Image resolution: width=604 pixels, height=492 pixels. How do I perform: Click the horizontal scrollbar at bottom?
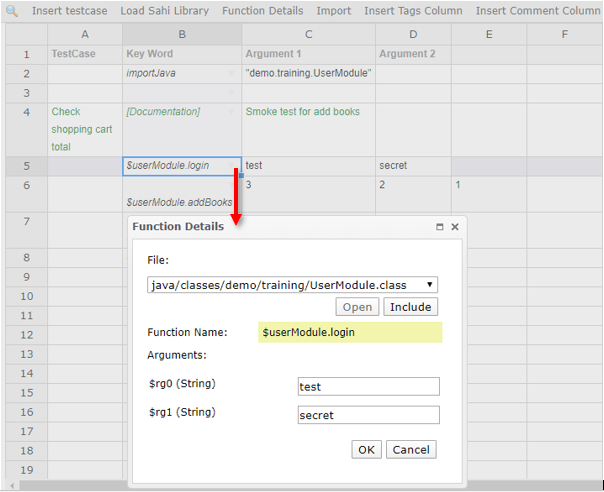pyautogui.click(x=300, y=485)
